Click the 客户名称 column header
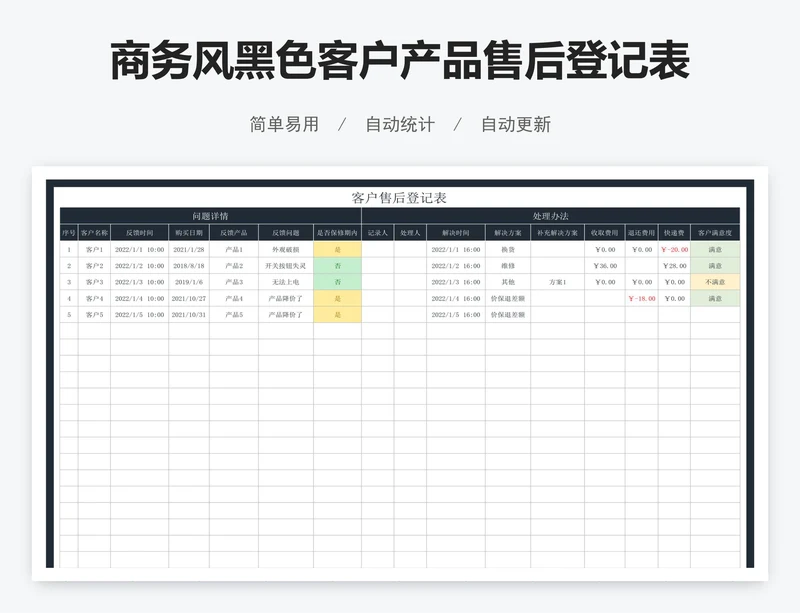This screenshot has width=800, height=613. pyautogui.click(x=94, y=233)
